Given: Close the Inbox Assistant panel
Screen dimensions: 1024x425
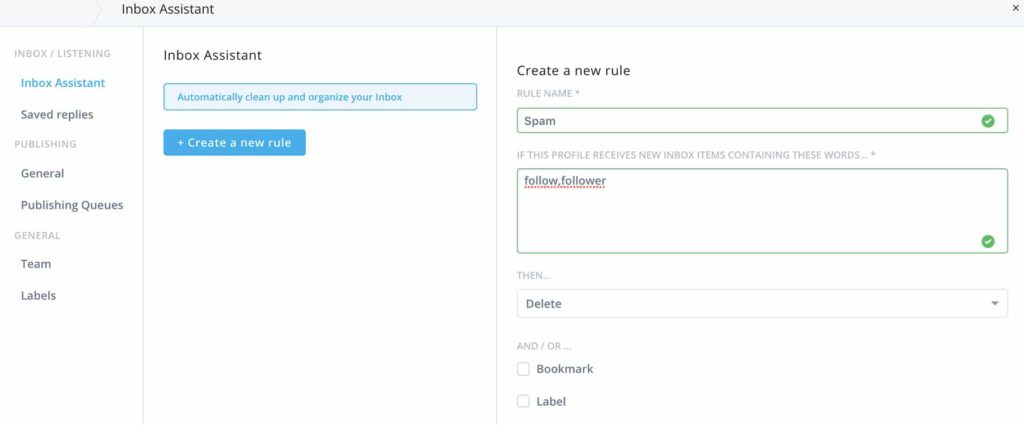Looking at the screenshot, I should pos(1016,8).
